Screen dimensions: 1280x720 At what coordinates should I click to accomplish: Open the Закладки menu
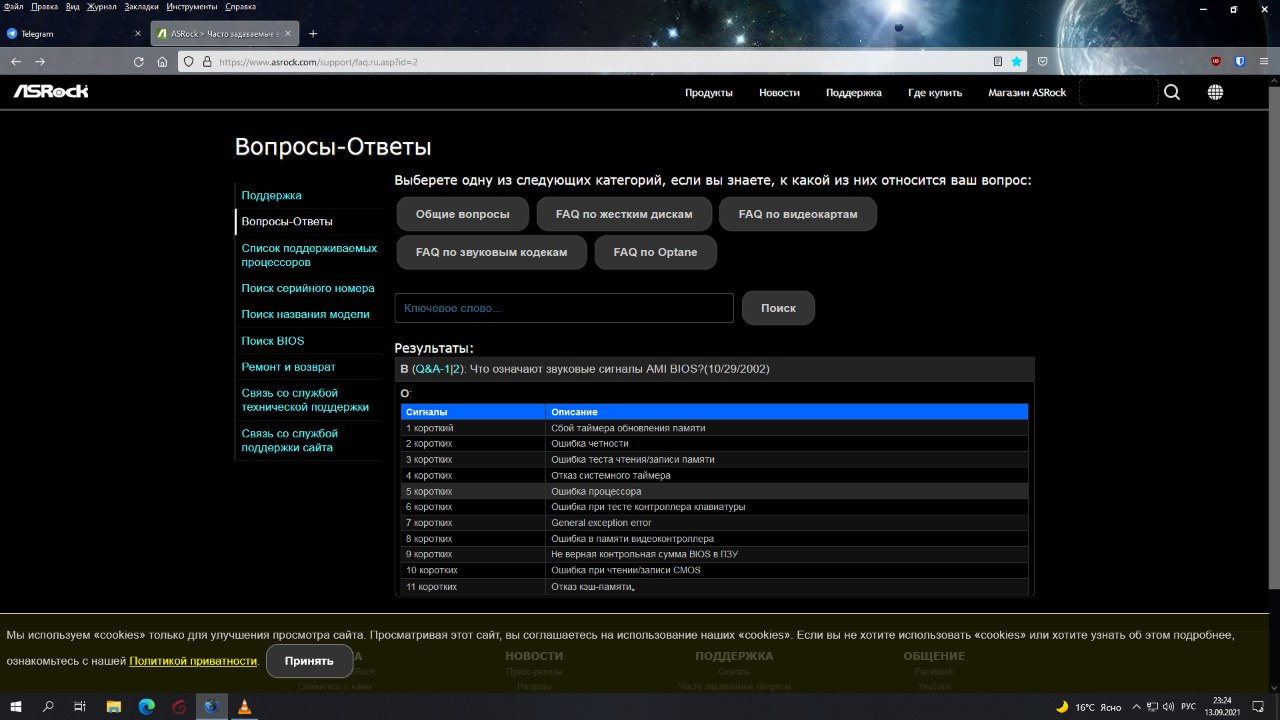click(x=142, y=6)
